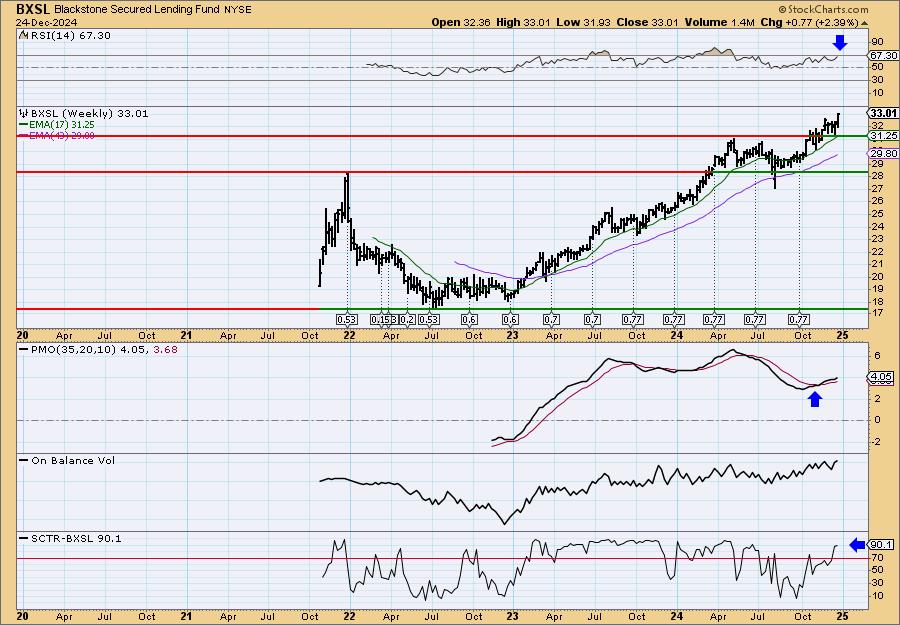Click the 4.05 PMO value tag
The height and width of the screenshot is (625, 900).
pyautogui.click(x=882, y=378)
